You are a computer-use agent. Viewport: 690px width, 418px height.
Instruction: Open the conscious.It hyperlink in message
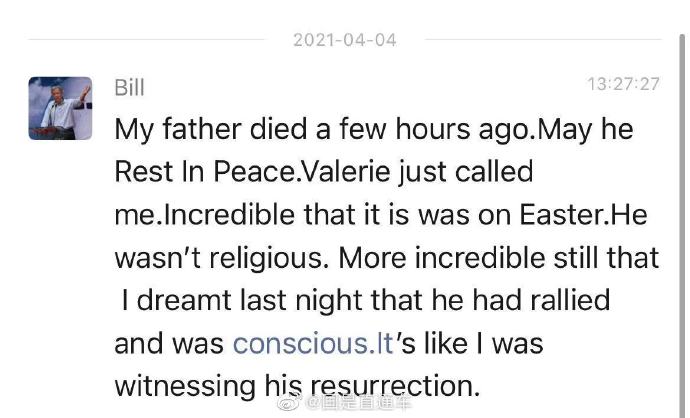(313, 344)
